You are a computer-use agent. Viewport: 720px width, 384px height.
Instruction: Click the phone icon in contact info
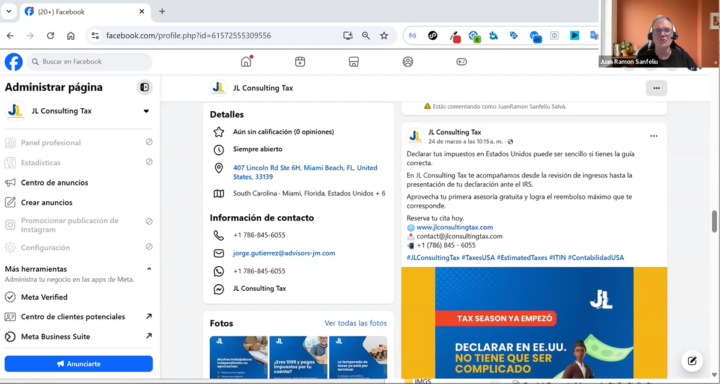pos(219,236)
